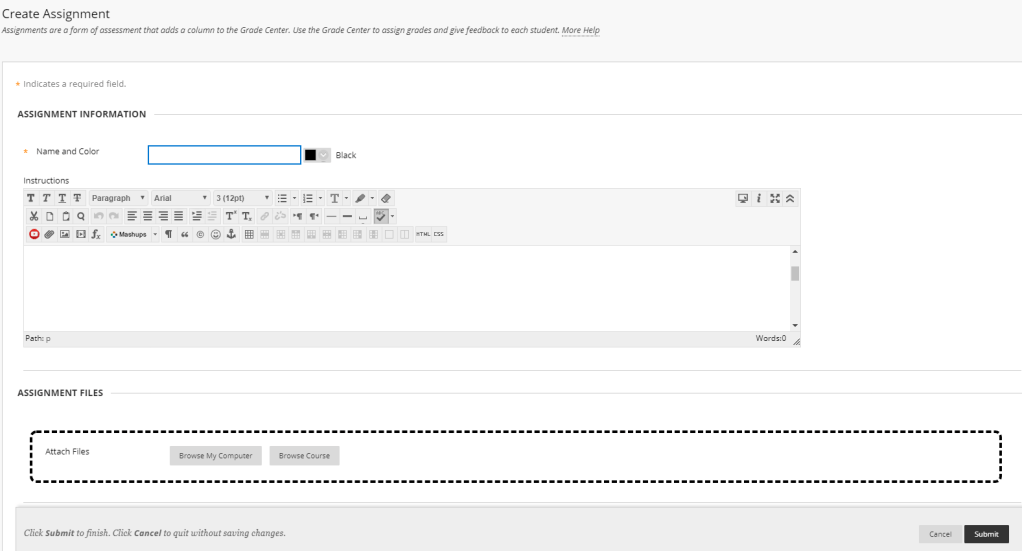This screenshot has height=551, width=1022.
Task: Click the Insert Table grid icon
Action: coord(249,234)
